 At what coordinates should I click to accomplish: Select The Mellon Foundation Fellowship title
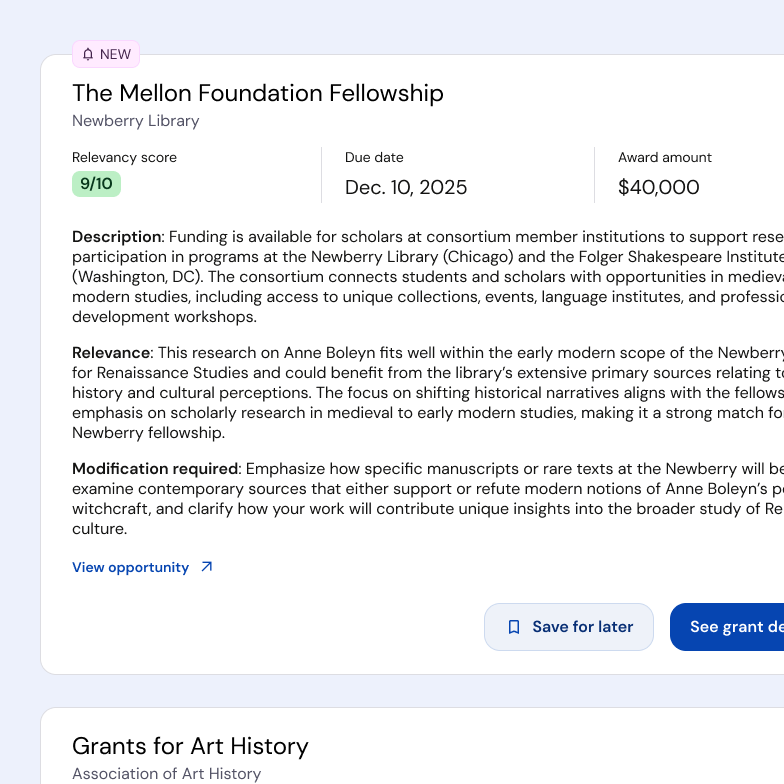257,93
